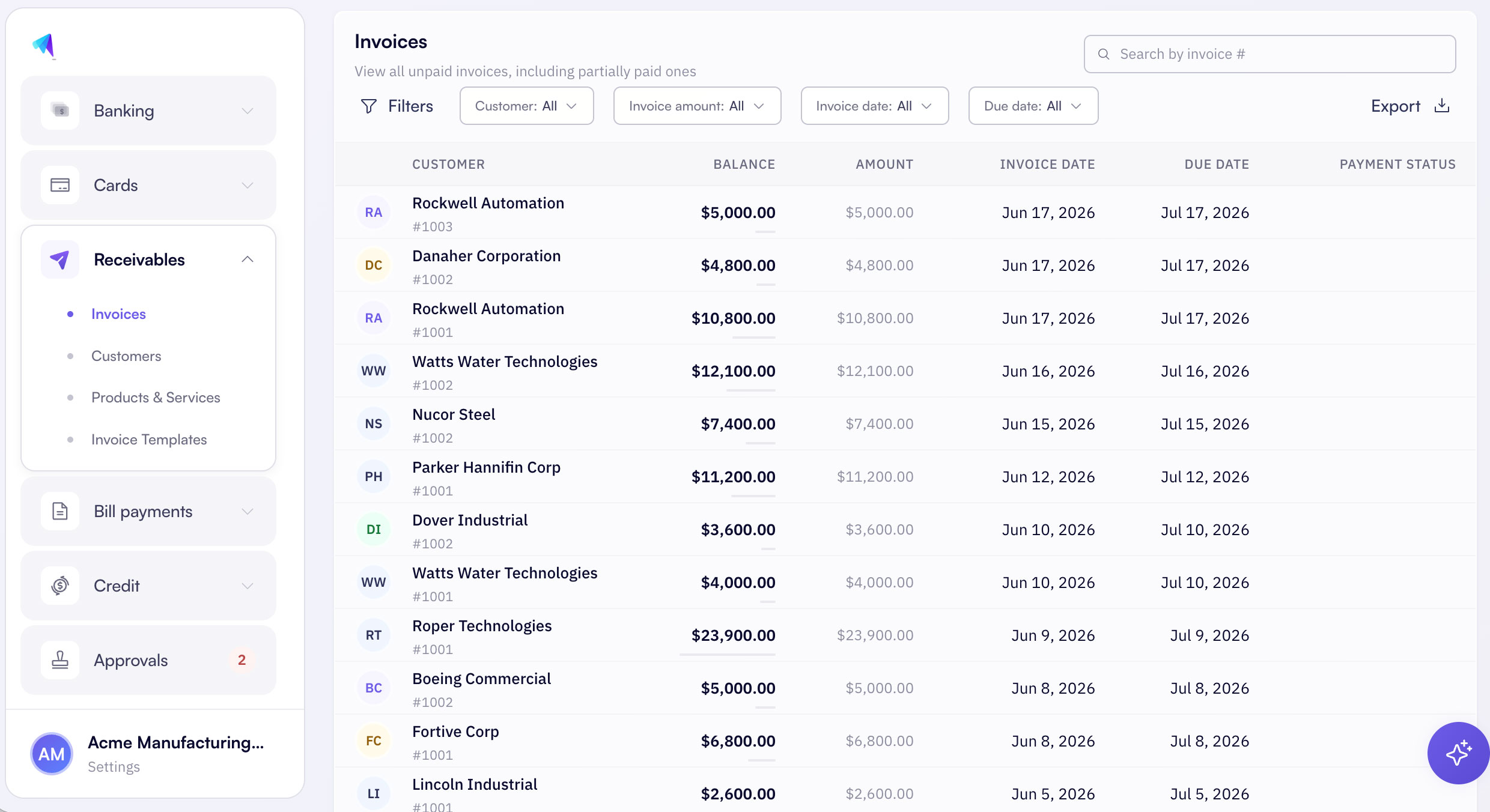1490x812 pixels.
Task: Sort by the BALANCE column header
Action: (744, 165)
